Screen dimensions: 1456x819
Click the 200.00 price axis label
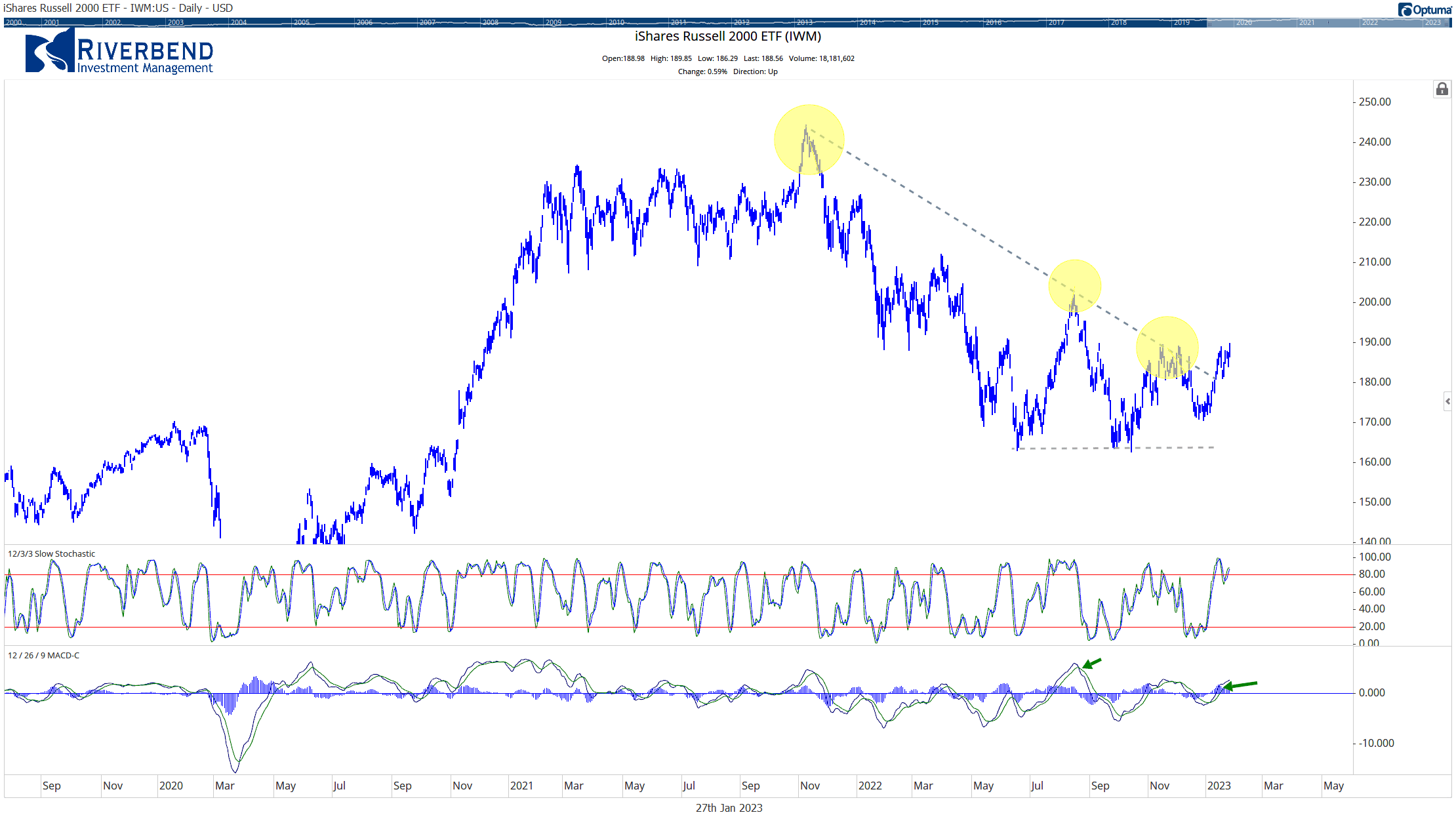tap(1375, 302)
